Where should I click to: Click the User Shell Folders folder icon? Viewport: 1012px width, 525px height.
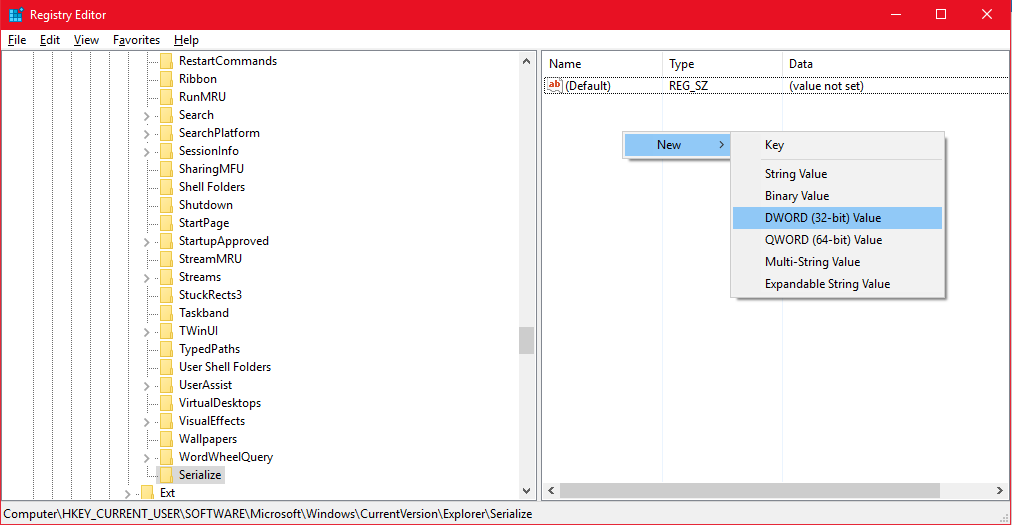(x=167, y=367)
